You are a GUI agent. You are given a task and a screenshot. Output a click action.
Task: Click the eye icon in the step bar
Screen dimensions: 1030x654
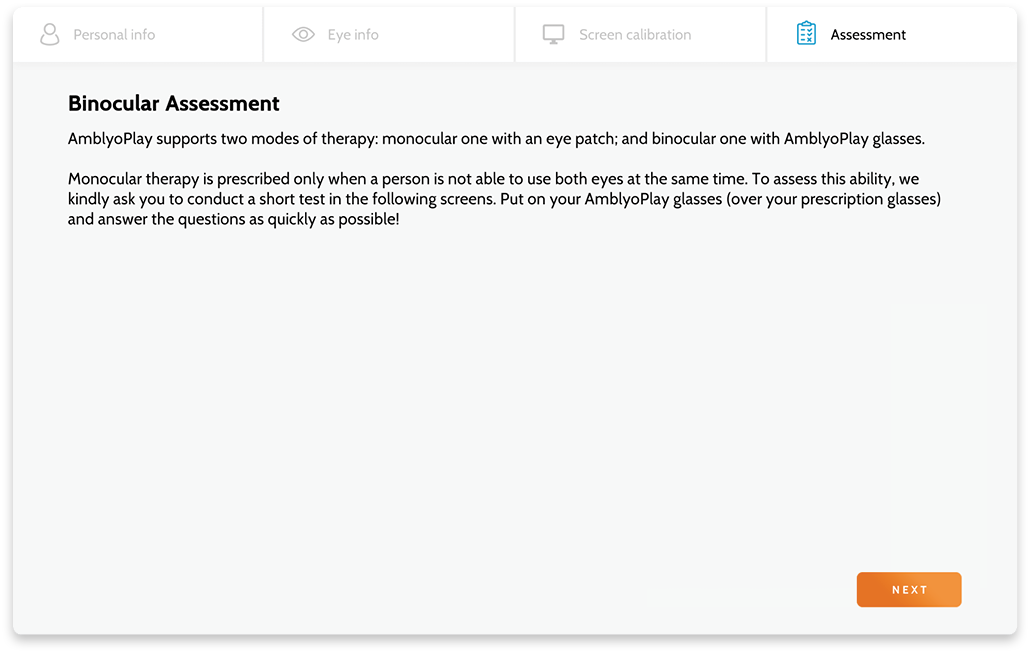303,34
